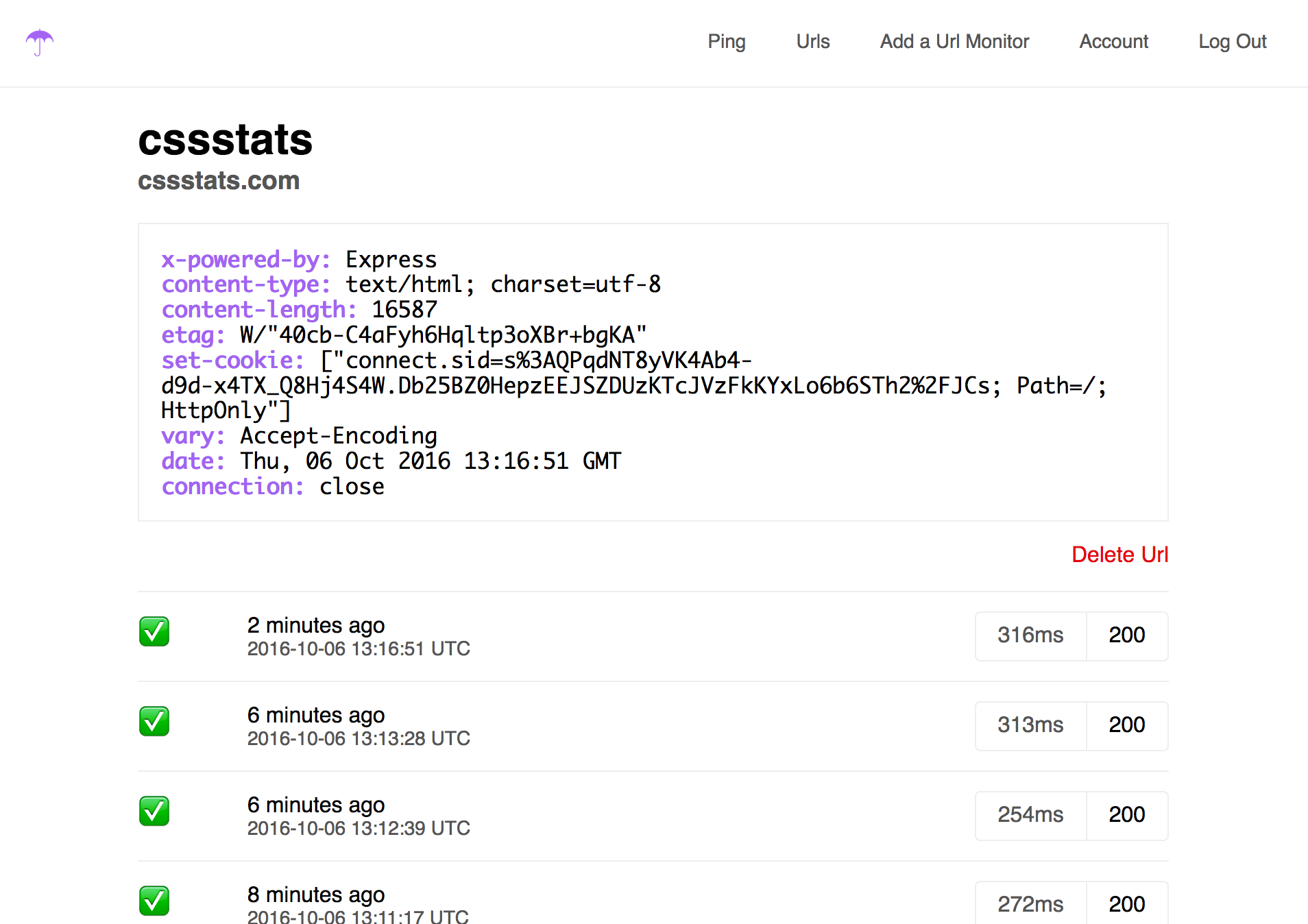Image resolution: width=1308 pixels, height=924 pixels.
Task: Click the cssstats page heading
Action: click(225, 140)
